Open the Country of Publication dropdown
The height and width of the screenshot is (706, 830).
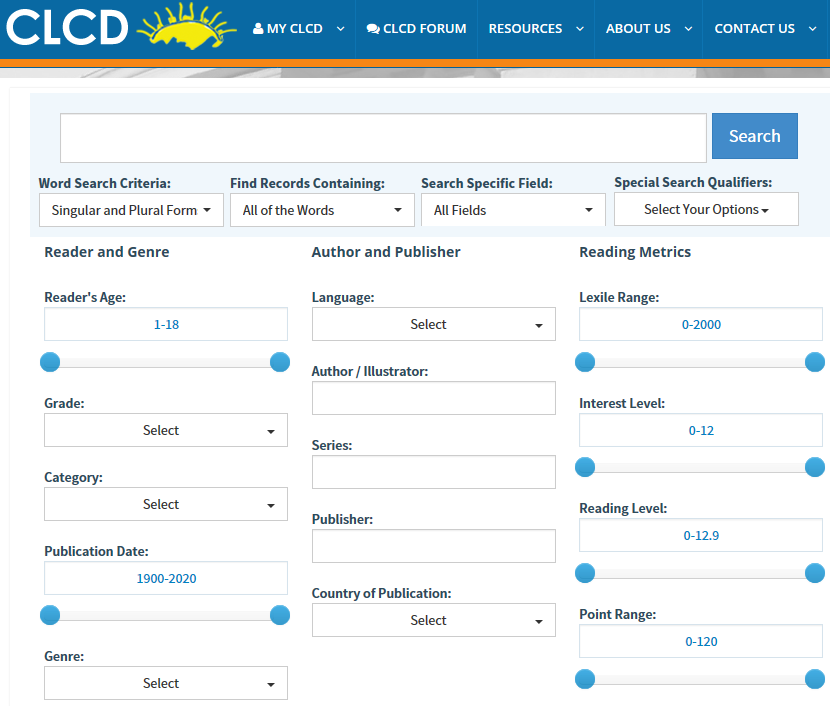coord(433,620)
